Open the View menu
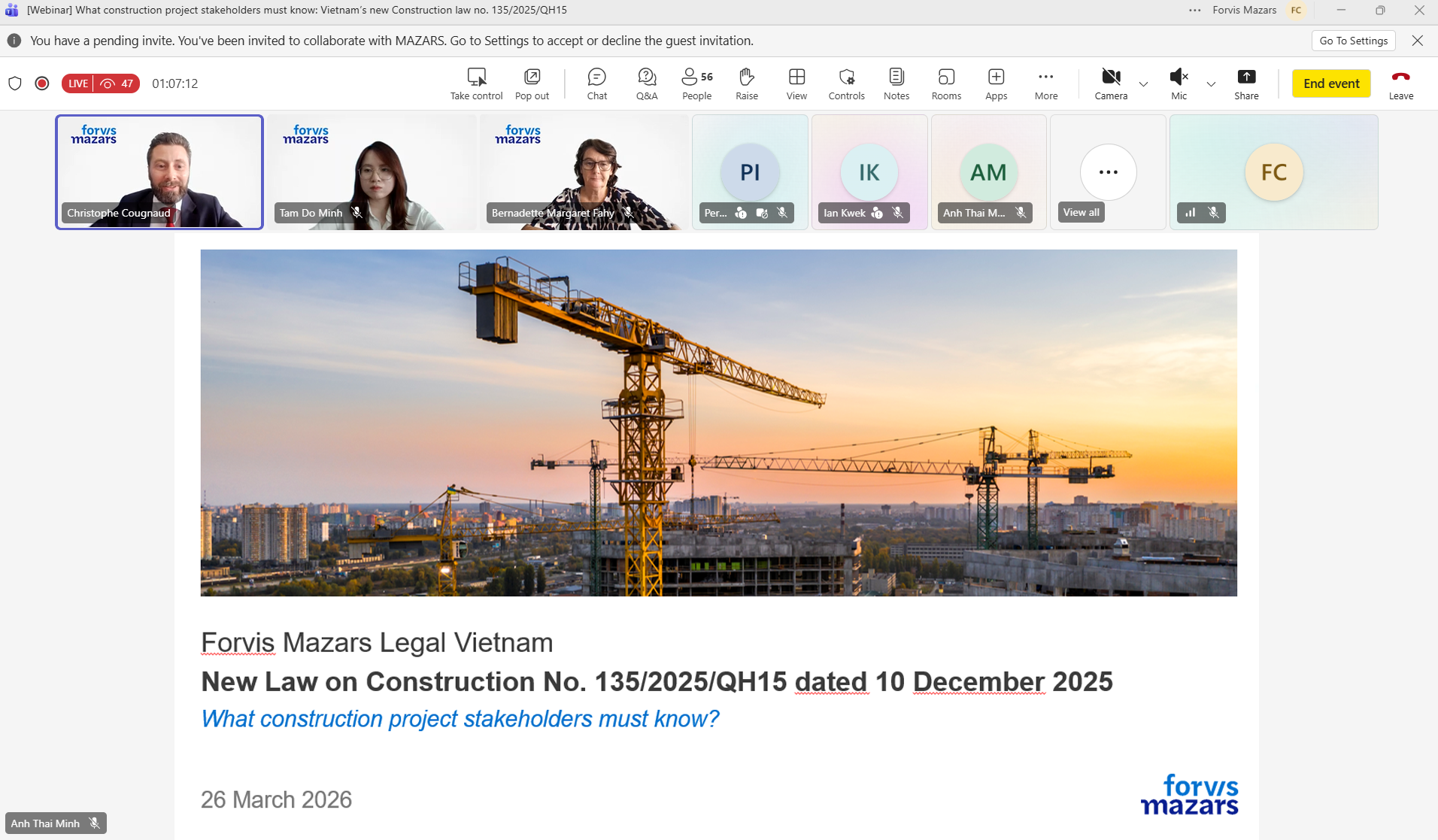 [796, 83]
